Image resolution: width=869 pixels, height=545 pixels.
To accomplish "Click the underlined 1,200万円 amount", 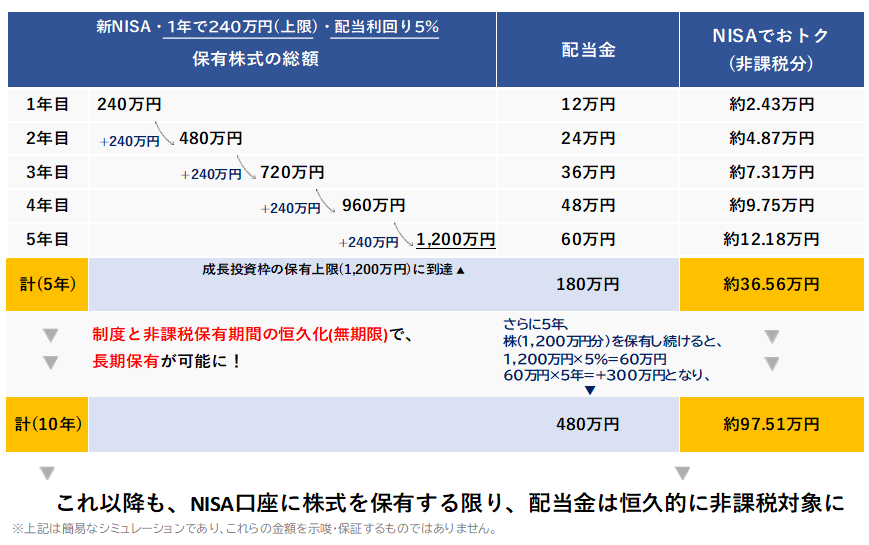I will point(456,240).
